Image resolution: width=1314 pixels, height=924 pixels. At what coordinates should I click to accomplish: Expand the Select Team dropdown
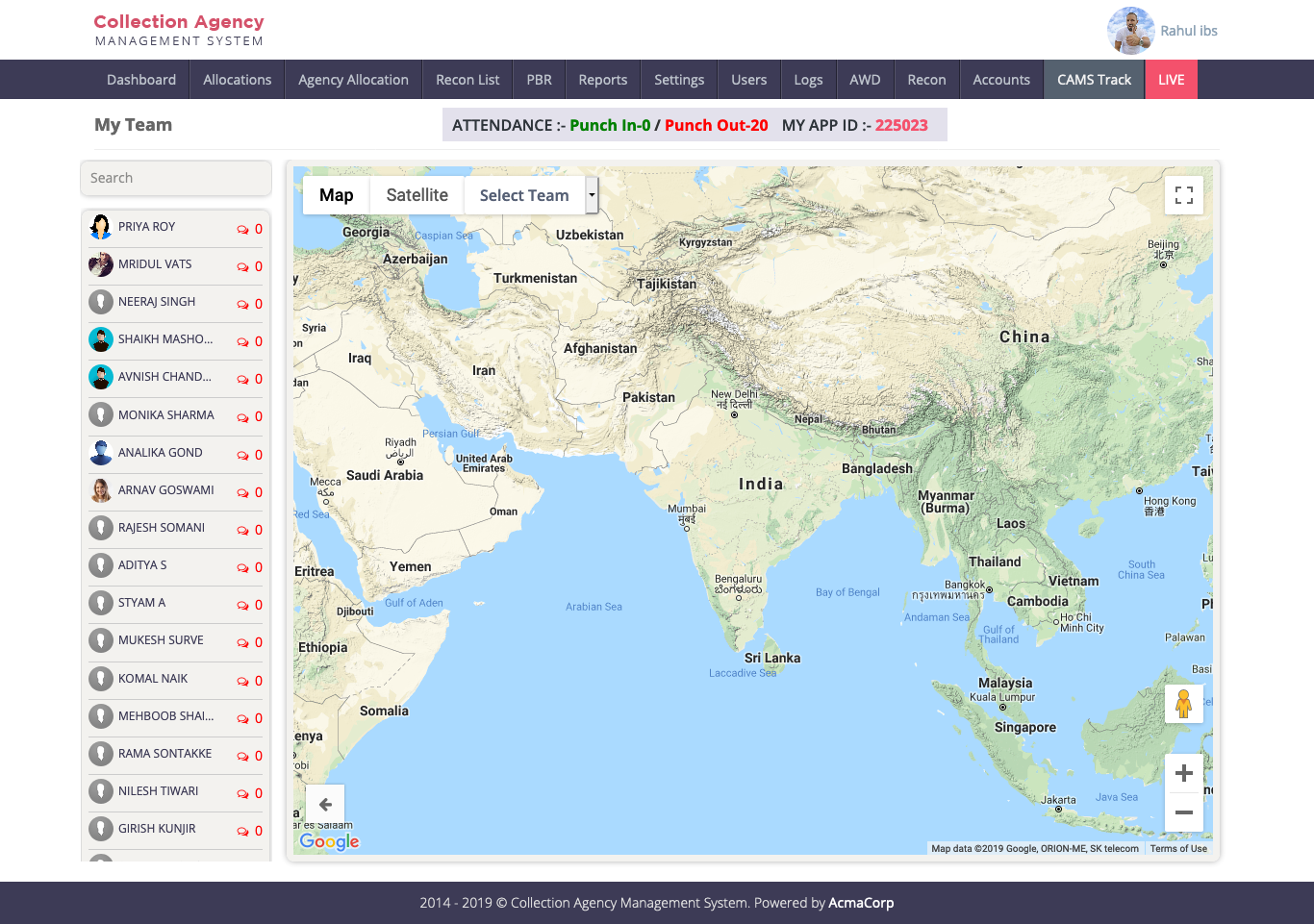click(x=524, y=195)
